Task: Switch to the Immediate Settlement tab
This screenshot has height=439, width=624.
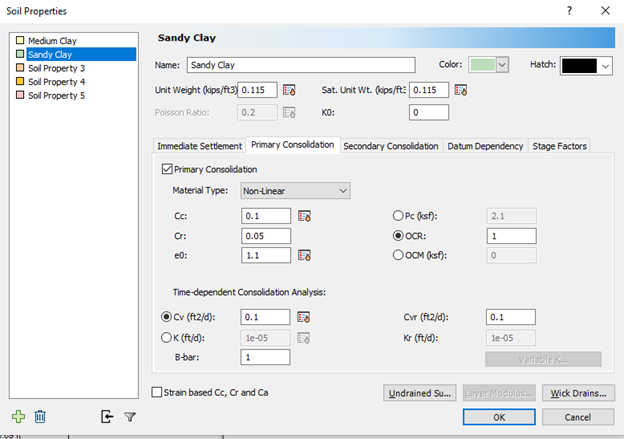Action: (200, 146)
